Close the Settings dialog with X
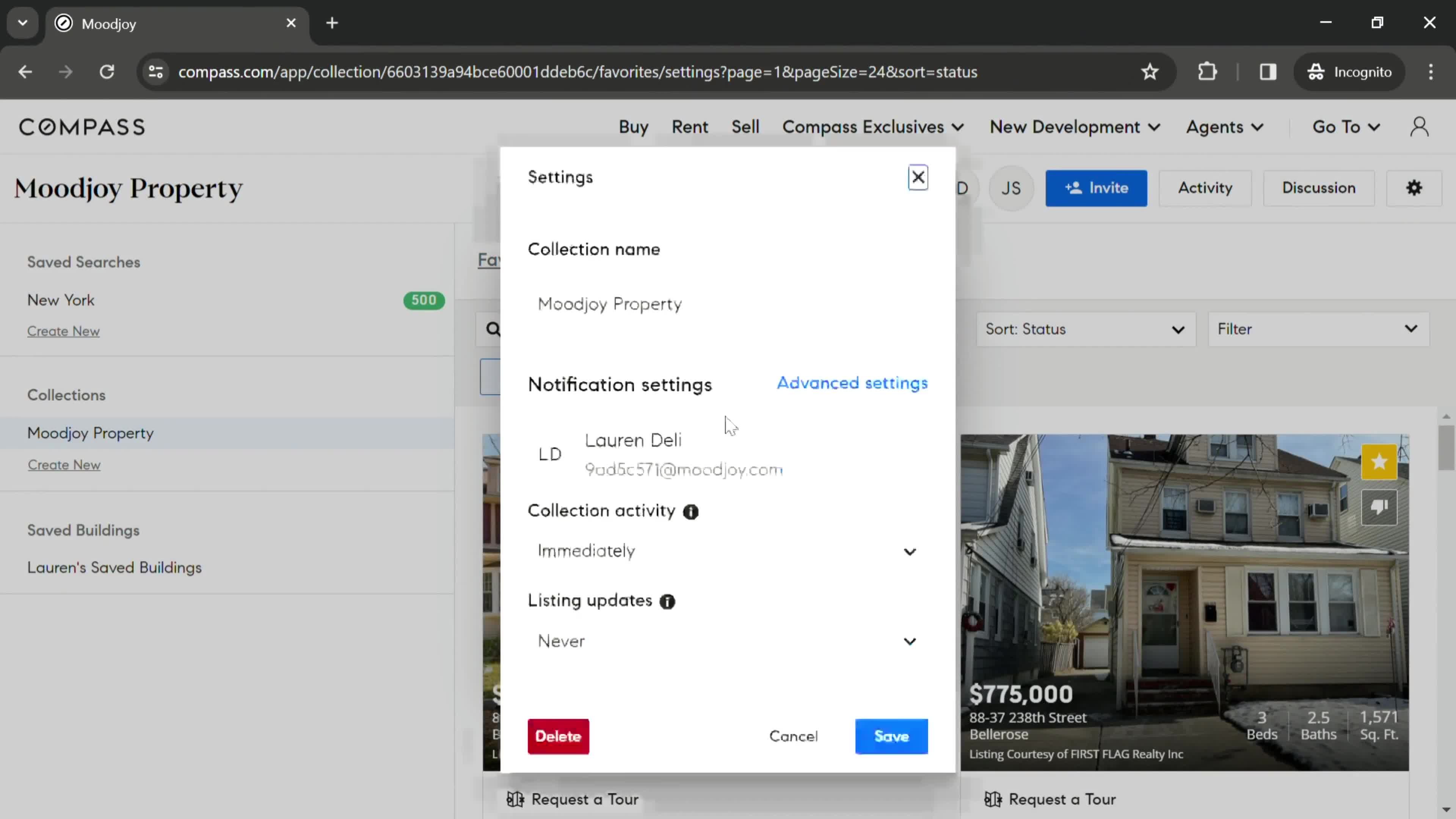 [918, 177]
